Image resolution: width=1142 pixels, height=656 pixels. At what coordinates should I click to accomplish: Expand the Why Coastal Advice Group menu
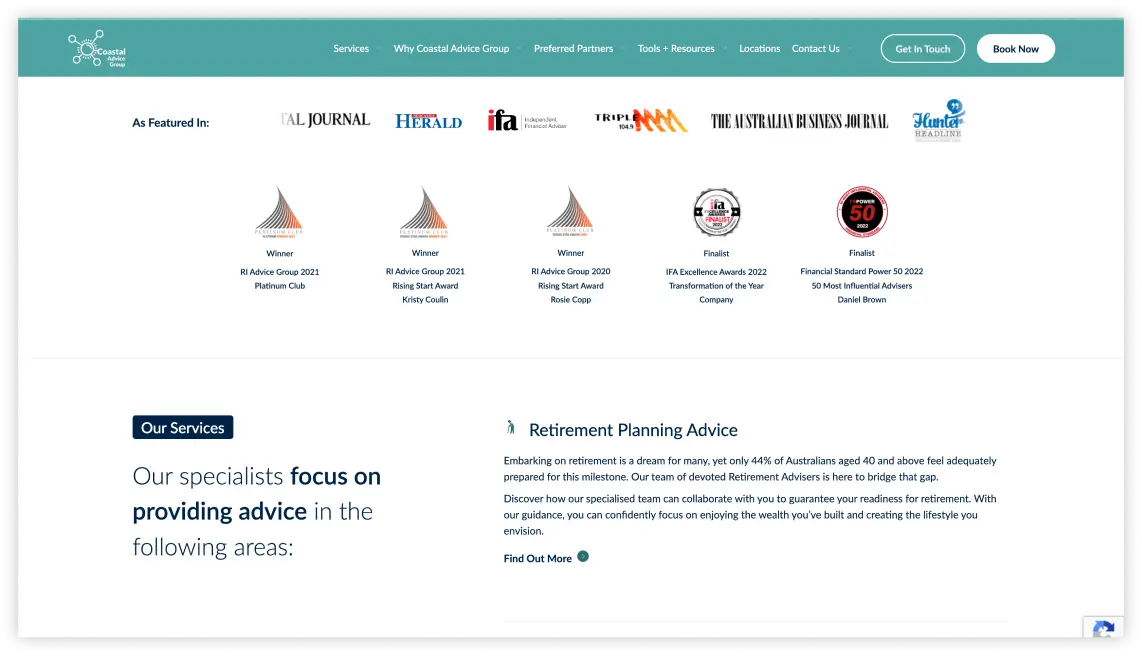451,49
